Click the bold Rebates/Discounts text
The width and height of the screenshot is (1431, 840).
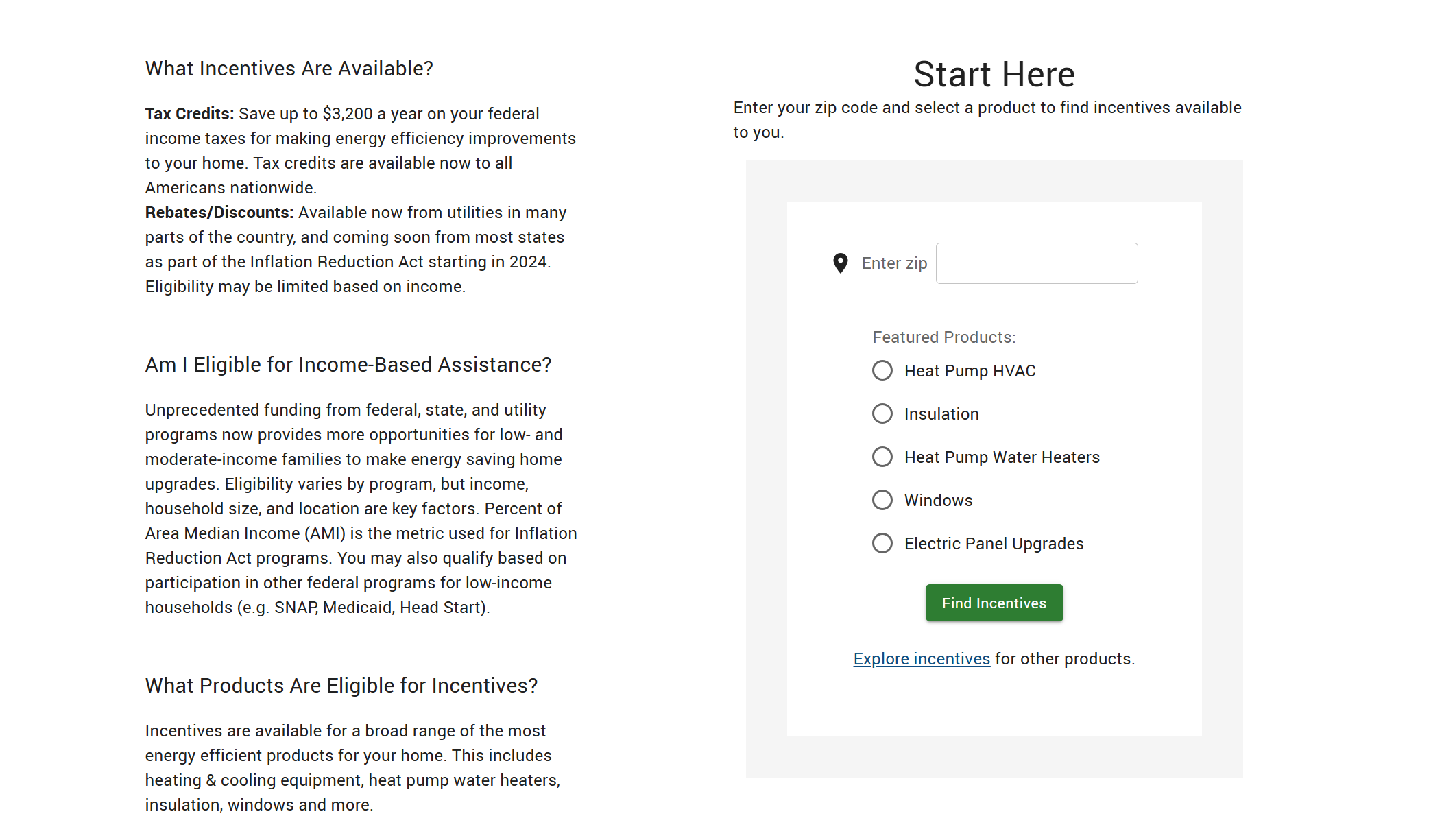[219, 213]
